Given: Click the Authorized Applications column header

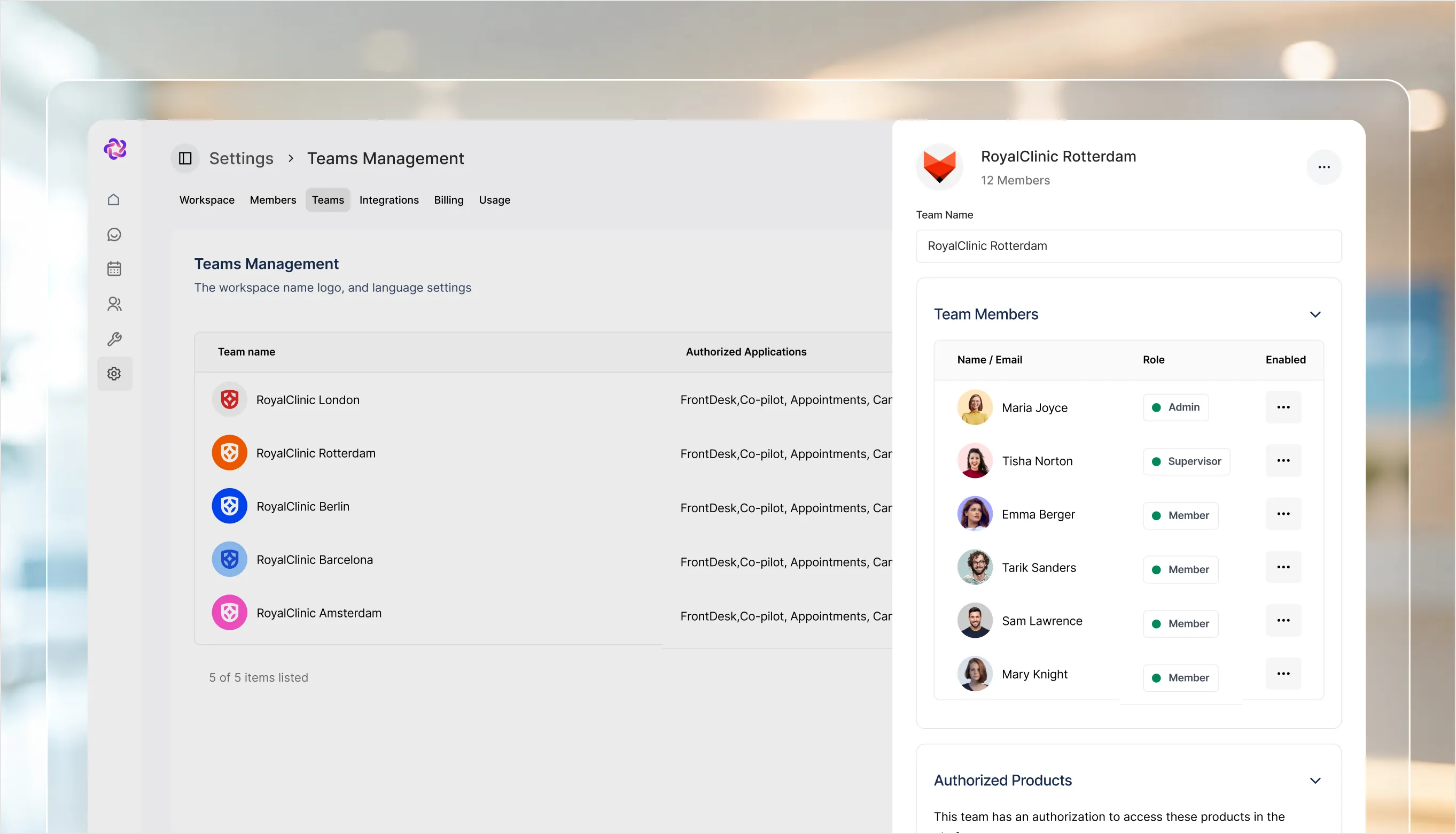Looking at the screenshot, I should (x=746, y=352).
